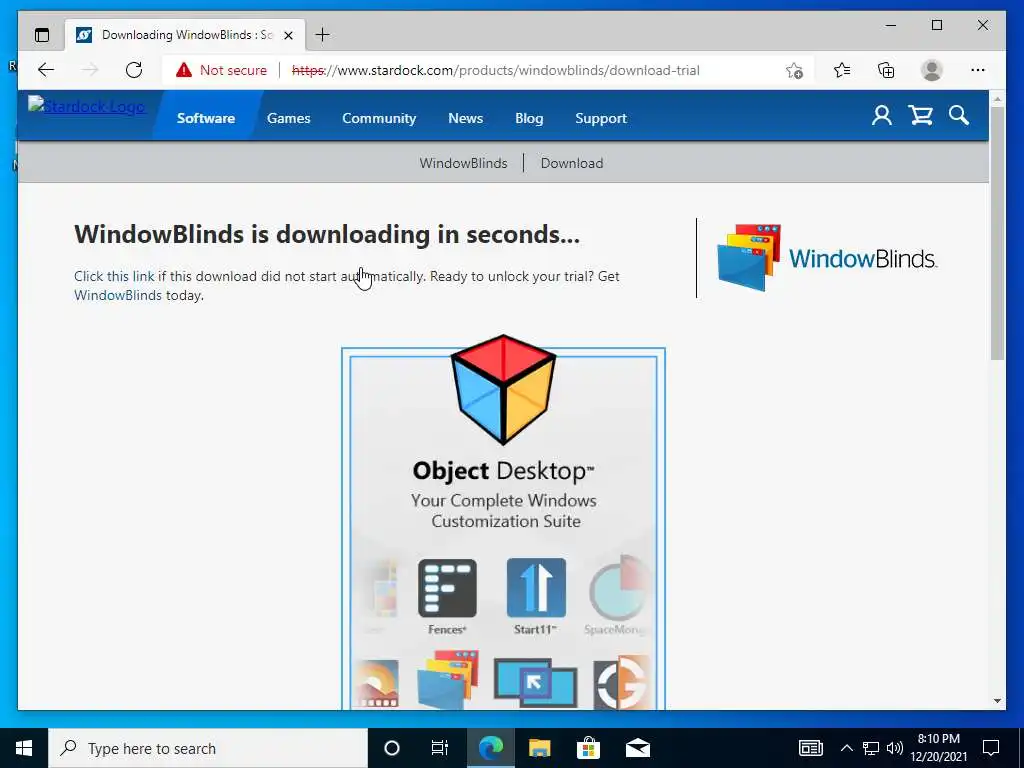1024x768 pixels.
Task: Open the Windows Start menu
Action: coord(24,748)
